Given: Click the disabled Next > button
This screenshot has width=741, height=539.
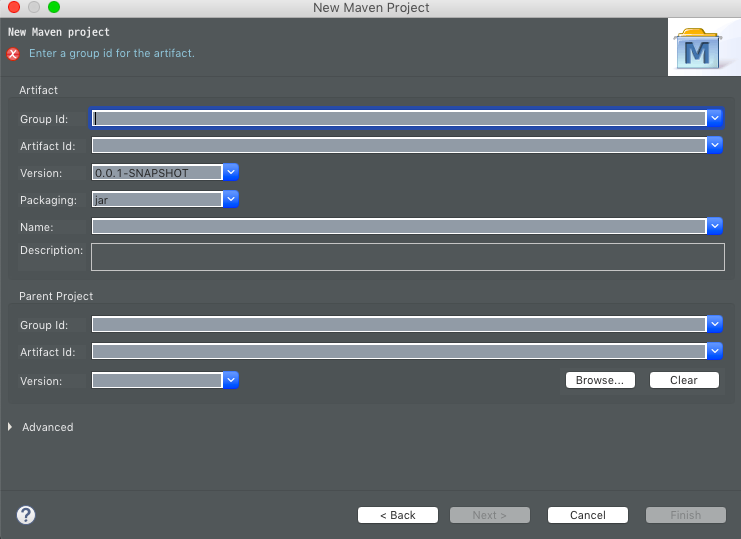Looking at the screenshot, I should 490,515.
